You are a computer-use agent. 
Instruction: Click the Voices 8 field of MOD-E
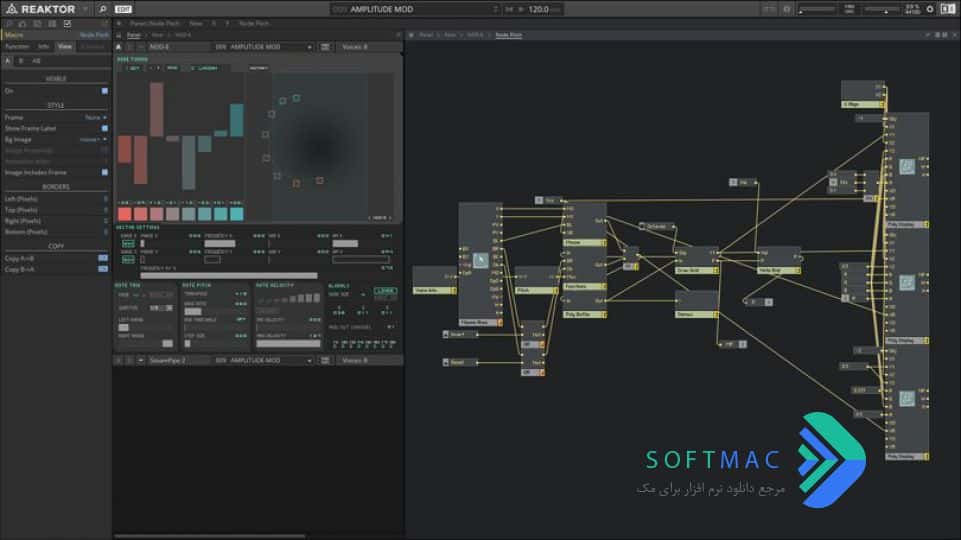pyautogui.click(x=368, y=47)
